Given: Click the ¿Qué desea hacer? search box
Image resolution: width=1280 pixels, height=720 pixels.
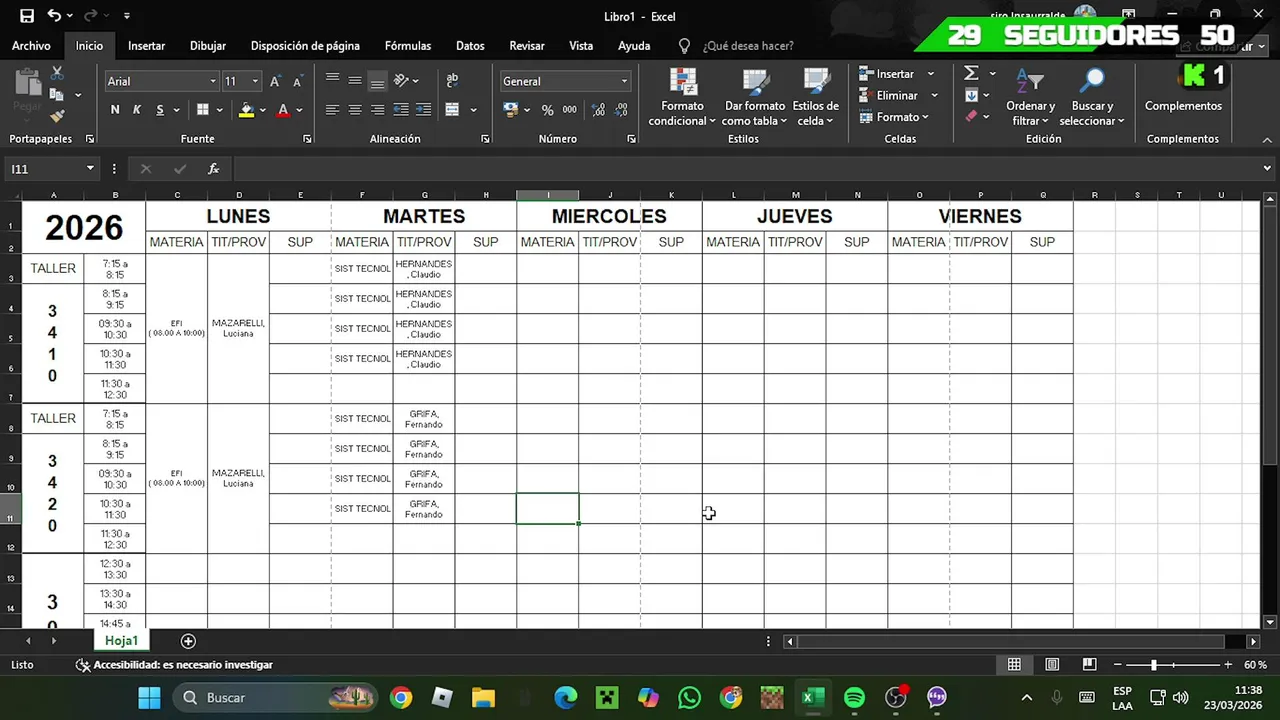Looking at the screenshot, I should pos(748,46).
